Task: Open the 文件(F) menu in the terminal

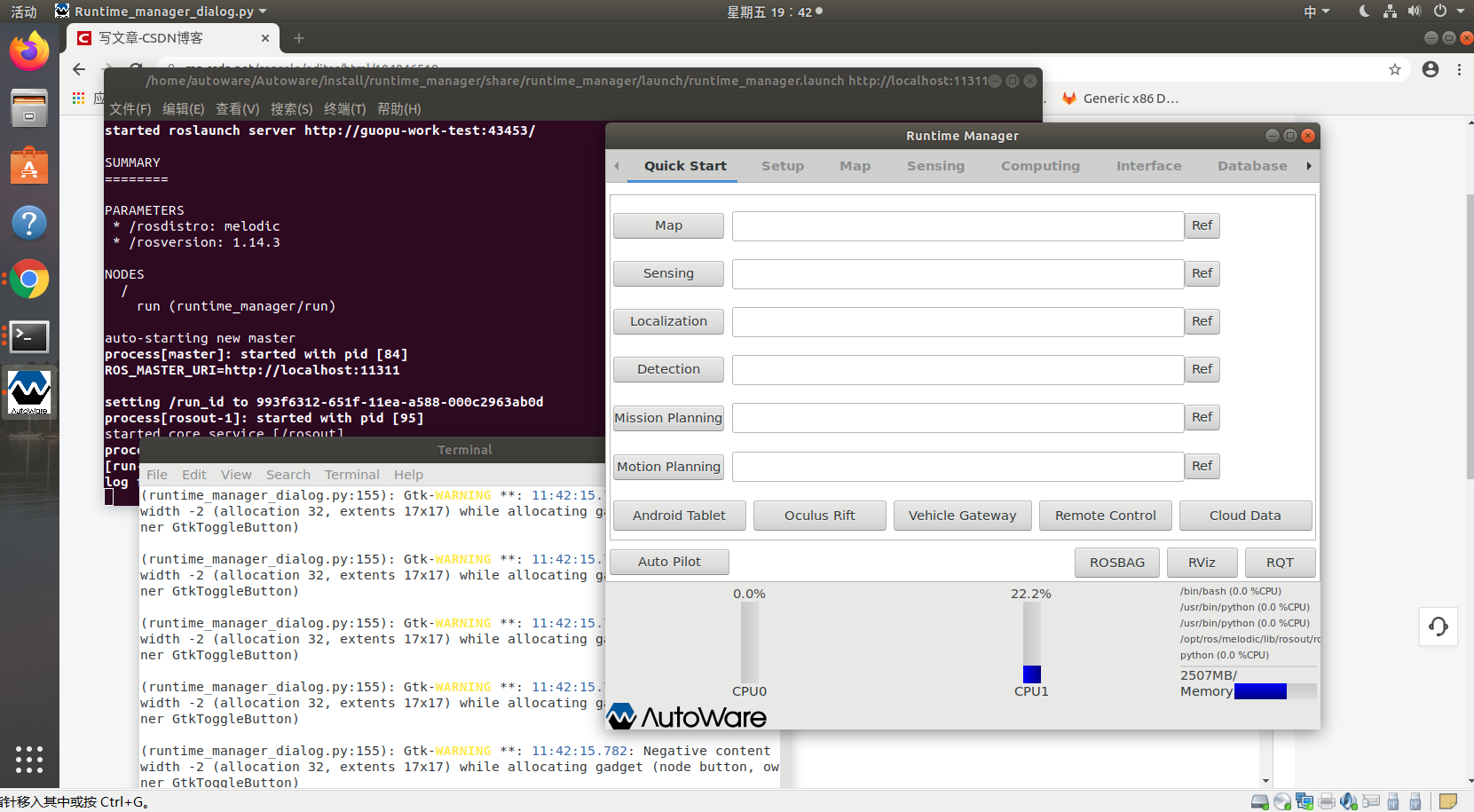Action: pos(130,108)
